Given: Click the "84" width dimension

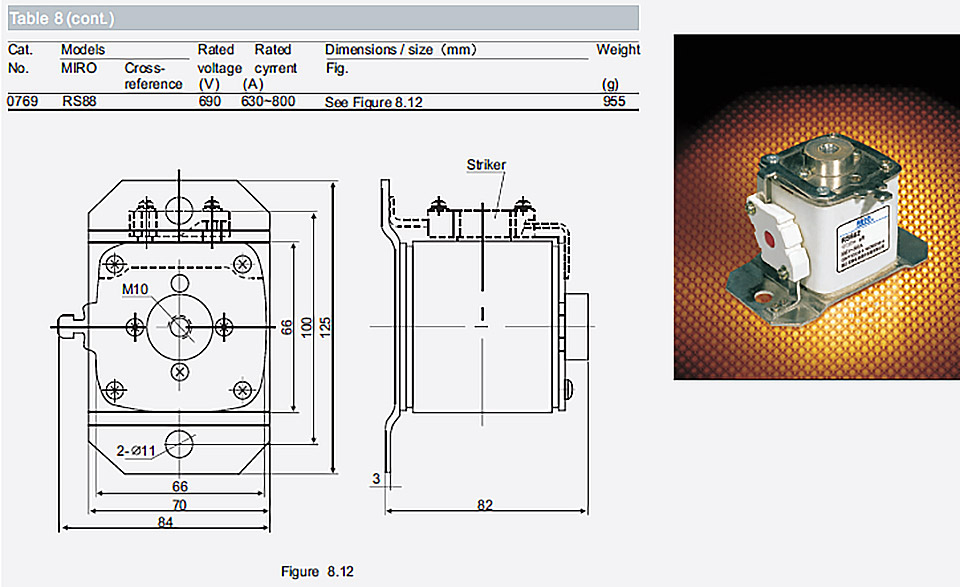Looking at the screenshot, I should 165,522.
